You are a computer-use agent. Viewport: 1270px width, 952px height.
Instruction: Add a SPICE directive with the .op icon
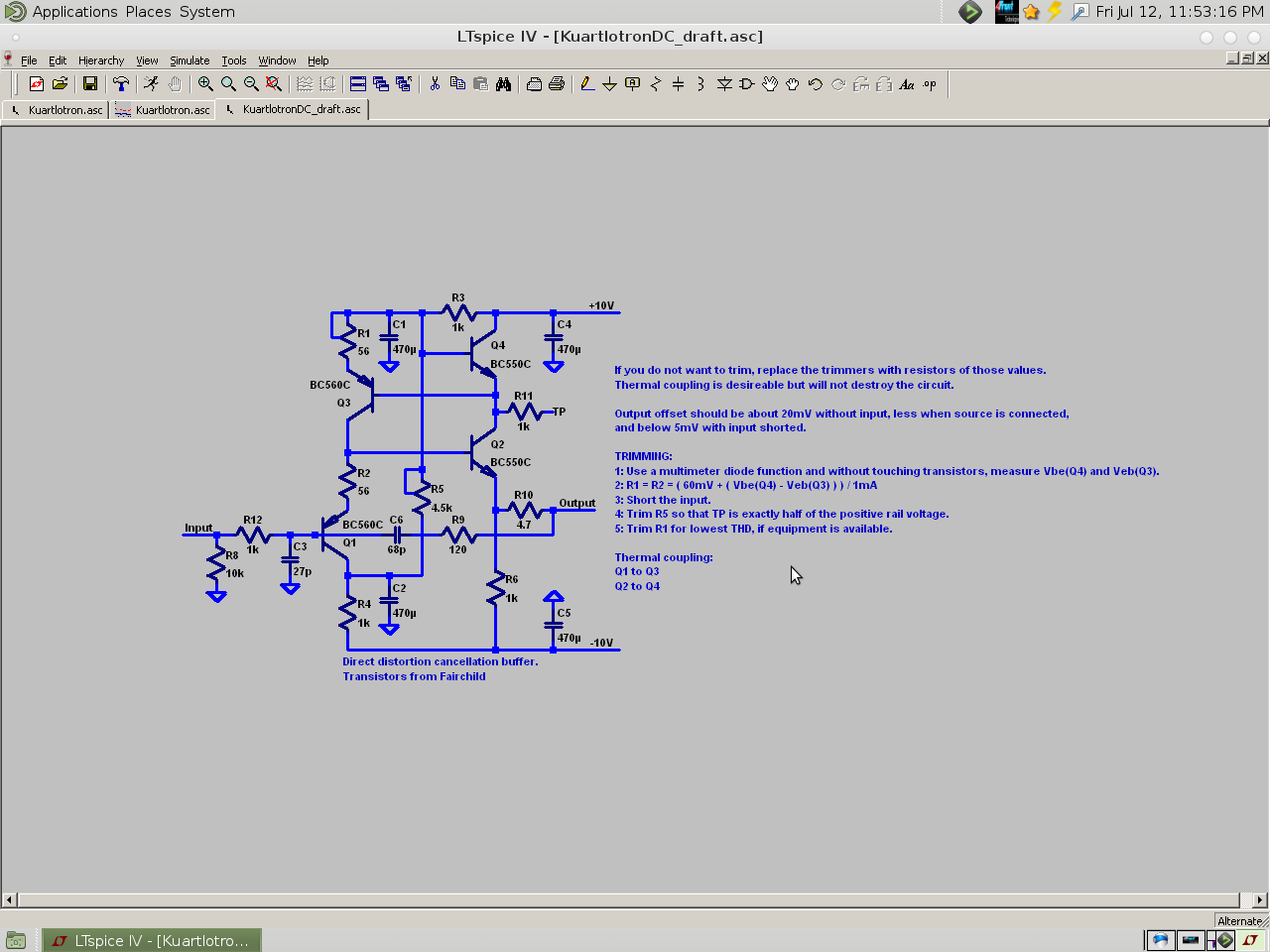[x=930, y=84]
